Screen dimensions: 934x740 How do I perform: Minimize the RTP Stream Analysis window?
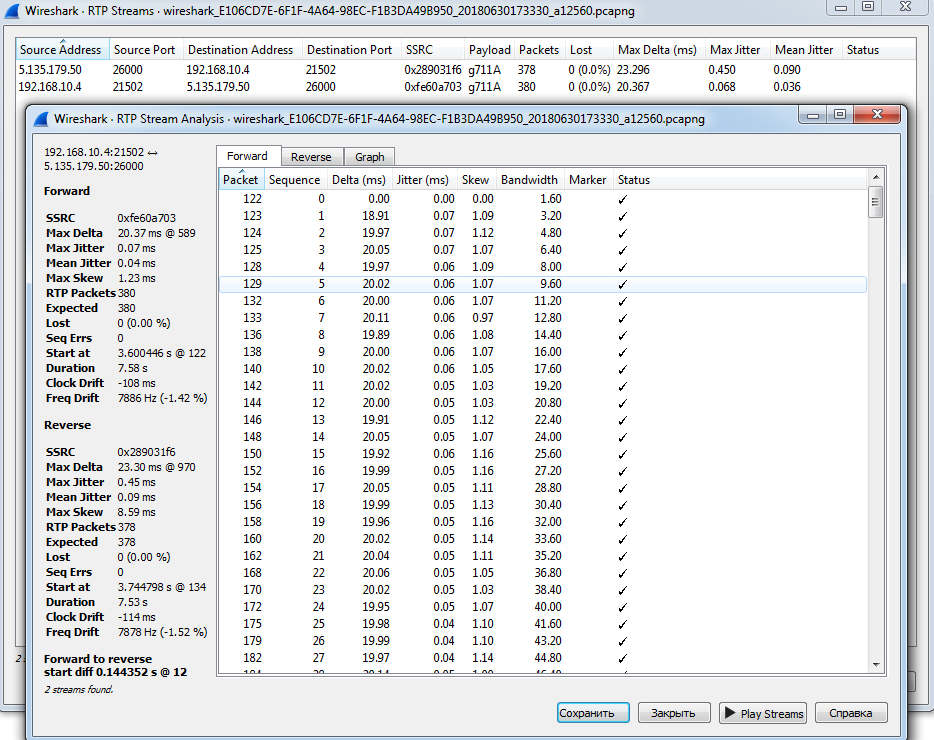click(813, 114)
